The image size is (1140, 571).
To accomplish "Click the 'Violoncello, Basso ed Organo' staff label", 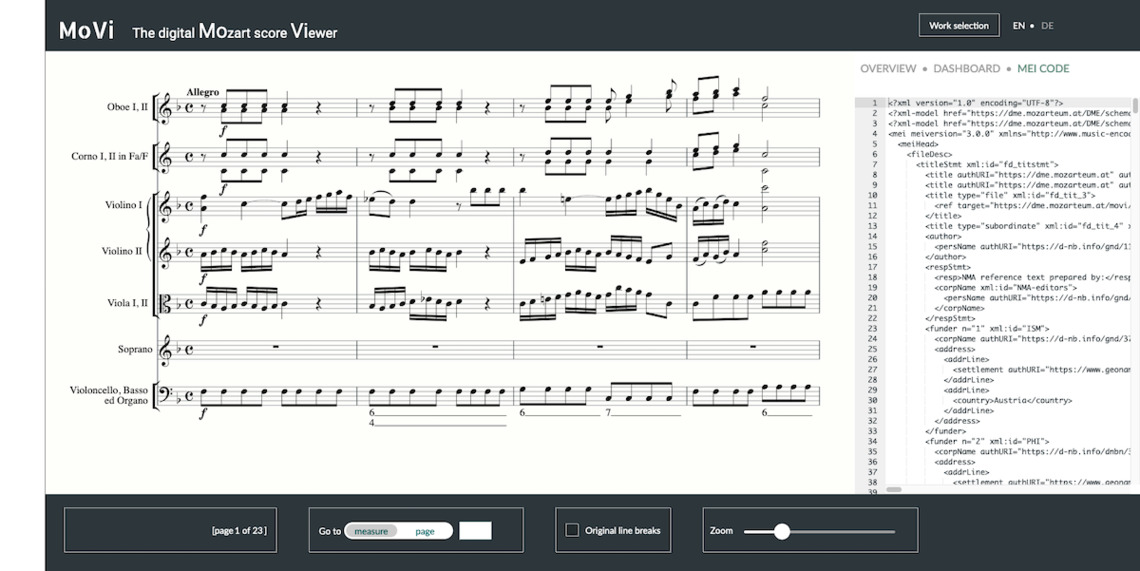I will pyautogui.click(x=109, y=396).
